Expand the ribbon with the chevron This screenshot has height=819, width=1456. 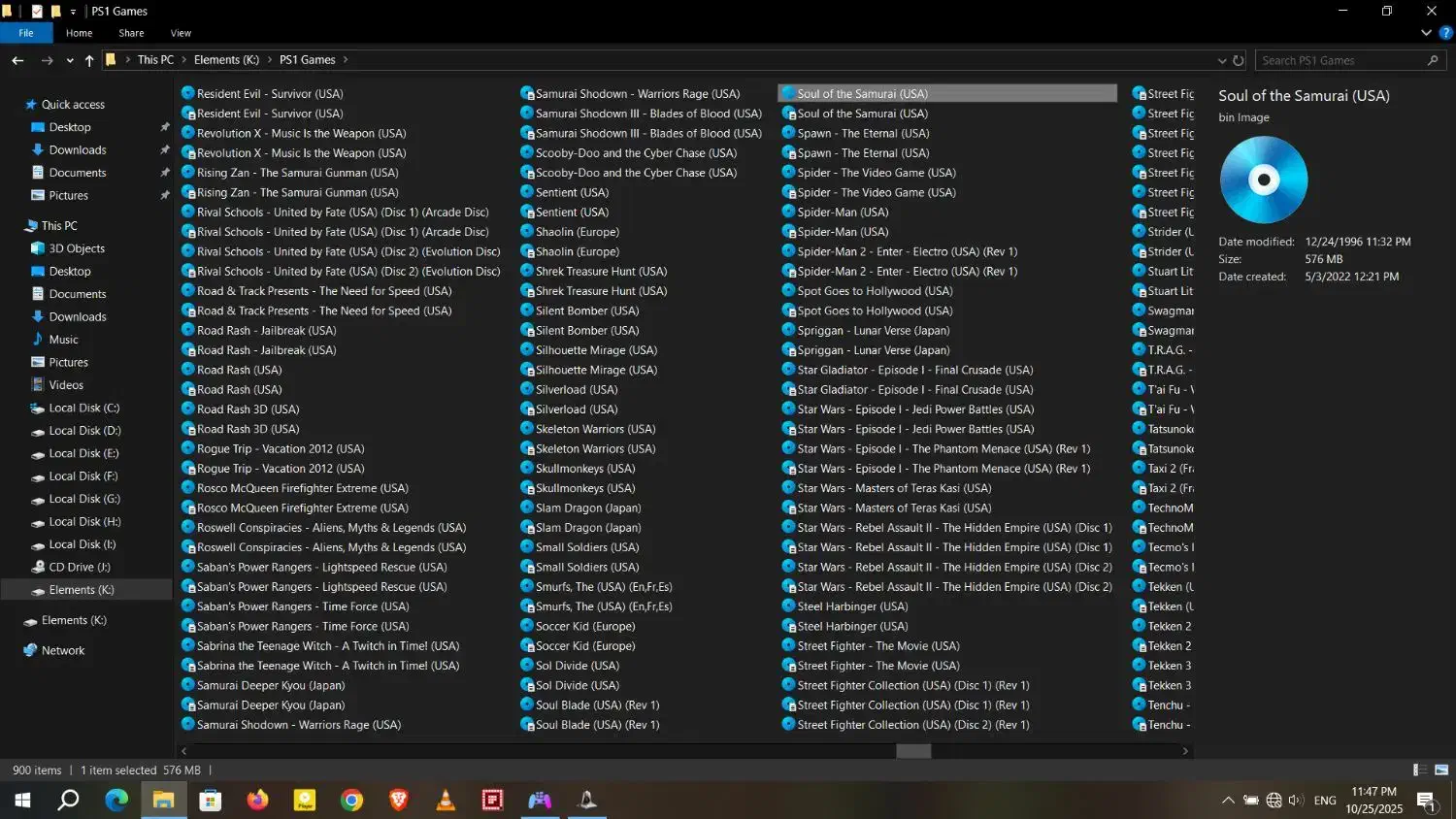[1426, 33]
